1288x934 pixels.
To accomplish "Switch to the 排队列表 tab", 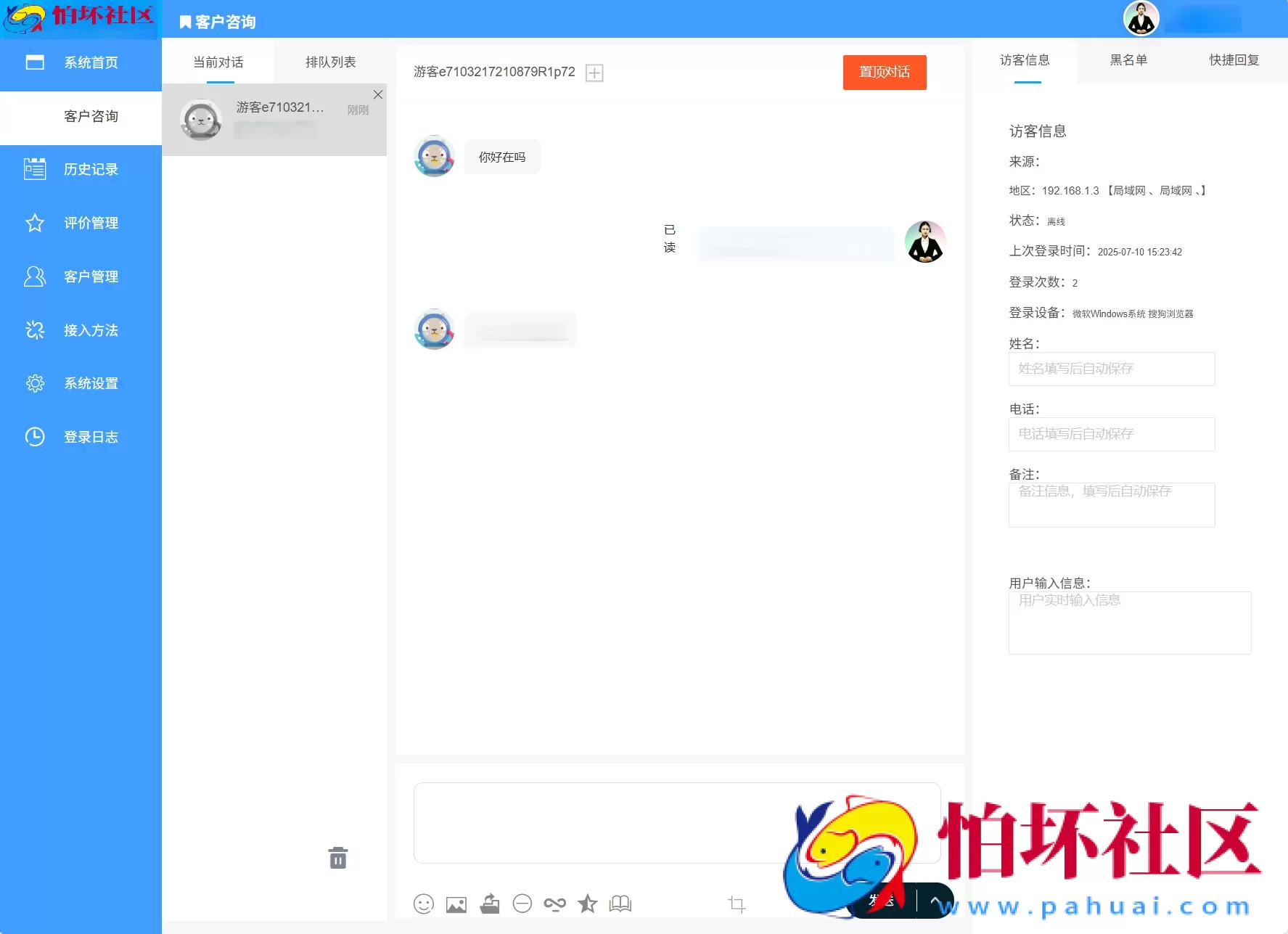I will (x=330, y=62).
